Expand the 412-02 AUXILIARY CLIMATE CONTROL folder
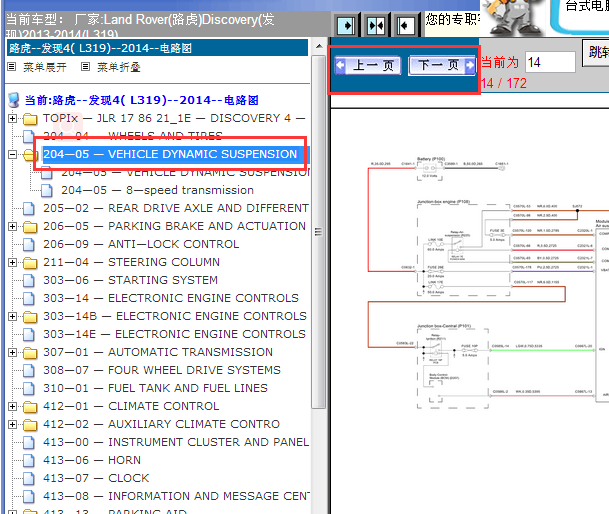The image size is (609, 514). tap(12, 424)
